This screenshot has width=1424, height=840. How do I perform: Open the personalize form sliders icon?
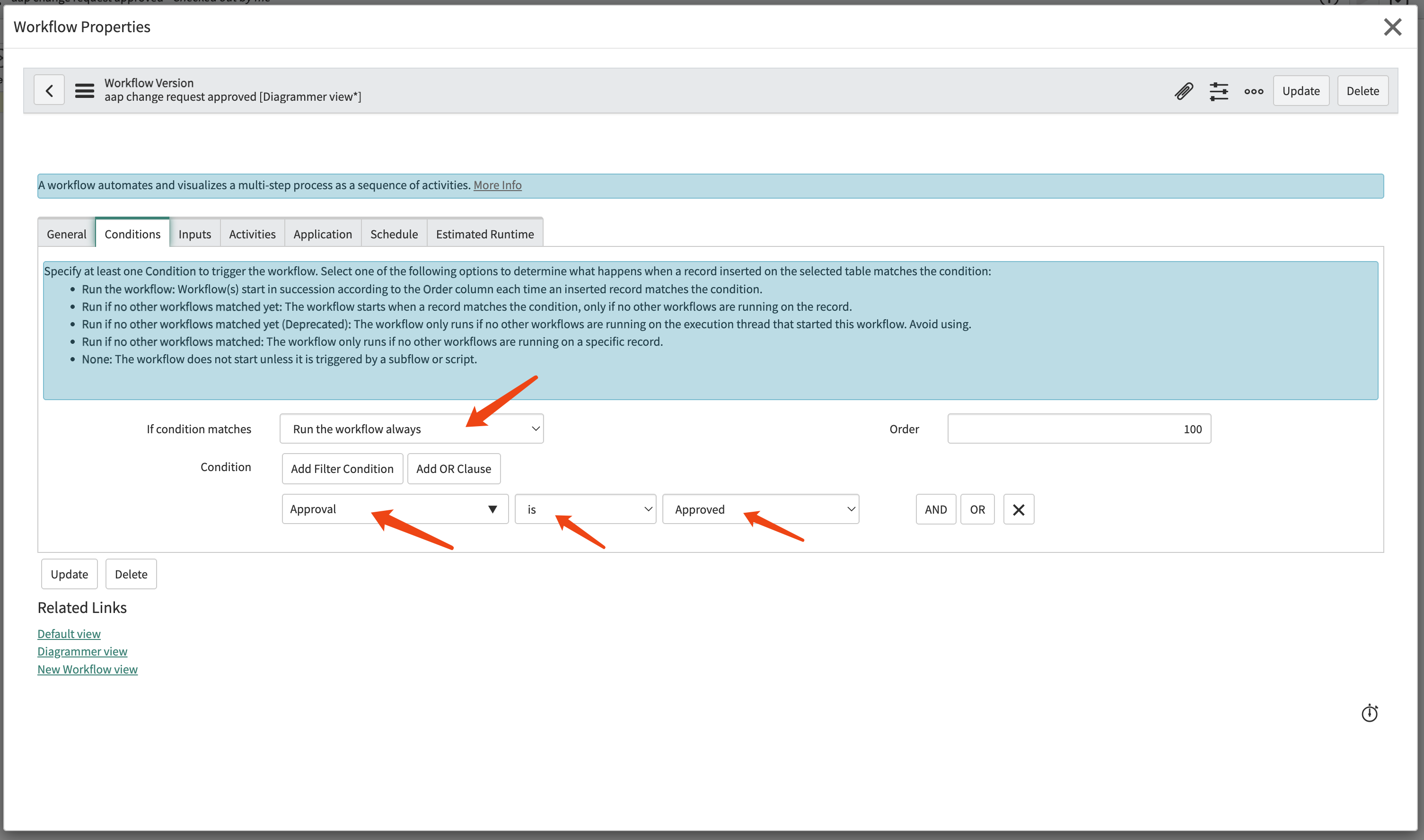(1219, 91)
